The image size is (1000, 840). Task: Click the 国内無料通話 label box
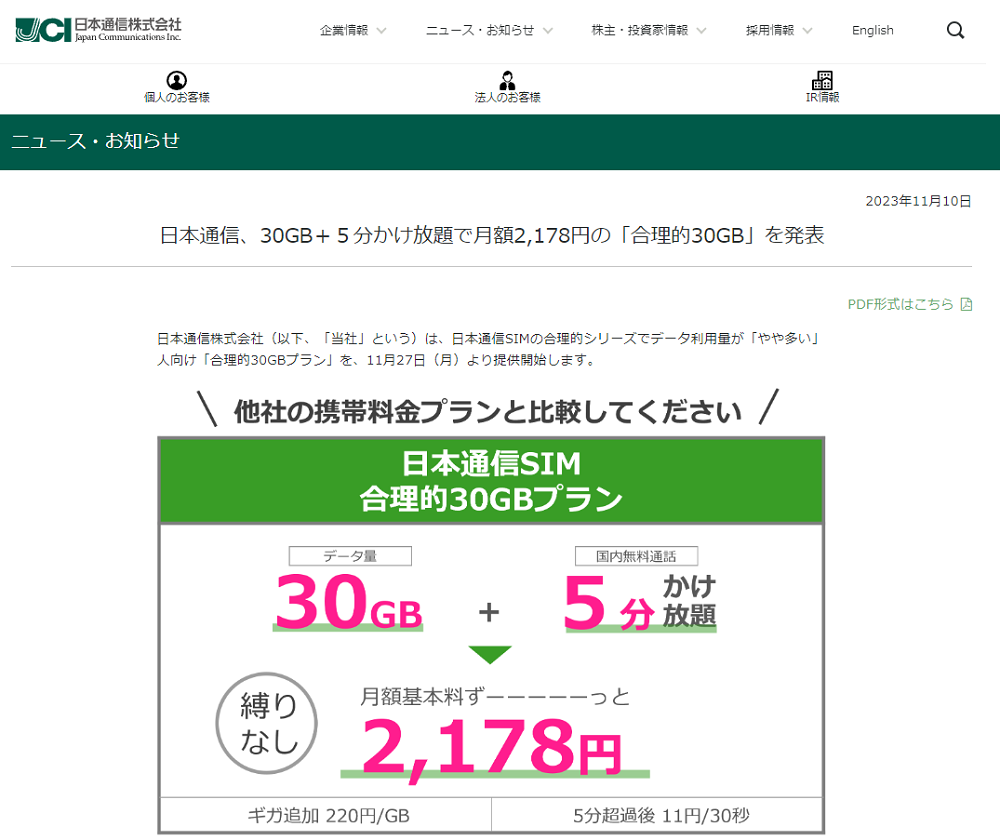click(x=636, y=556)
